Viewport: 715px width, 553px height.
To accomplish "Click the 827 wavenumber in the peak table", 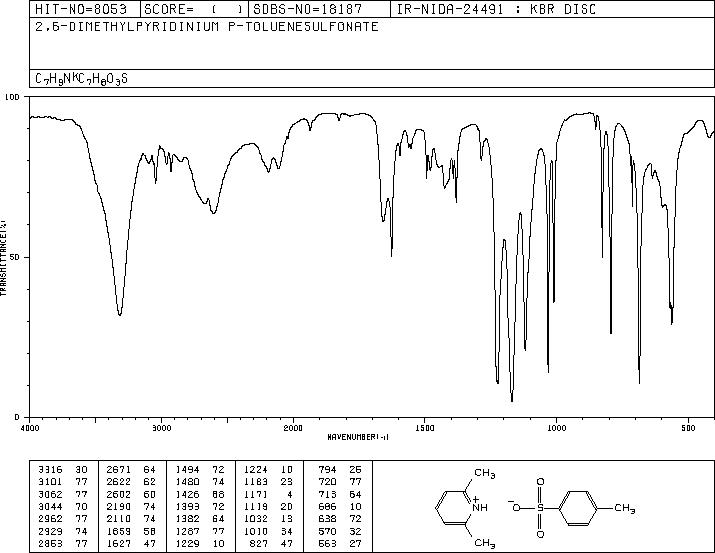I will (259, 544).
